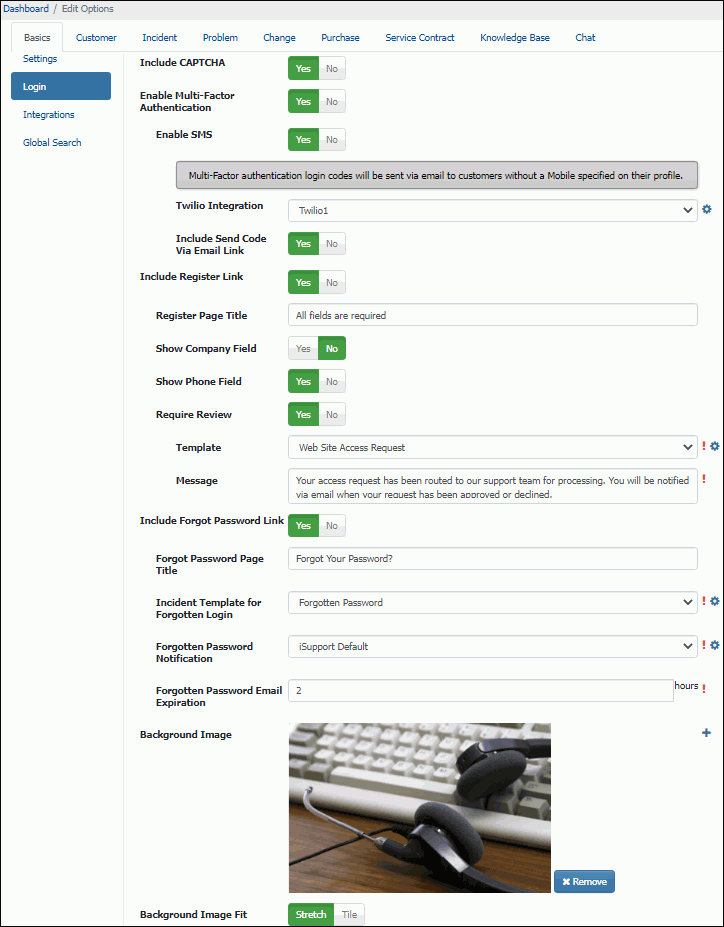724x927 pixels.
Task: Set Include Forgot Password Link to No
Action: [x=332, y=526]
